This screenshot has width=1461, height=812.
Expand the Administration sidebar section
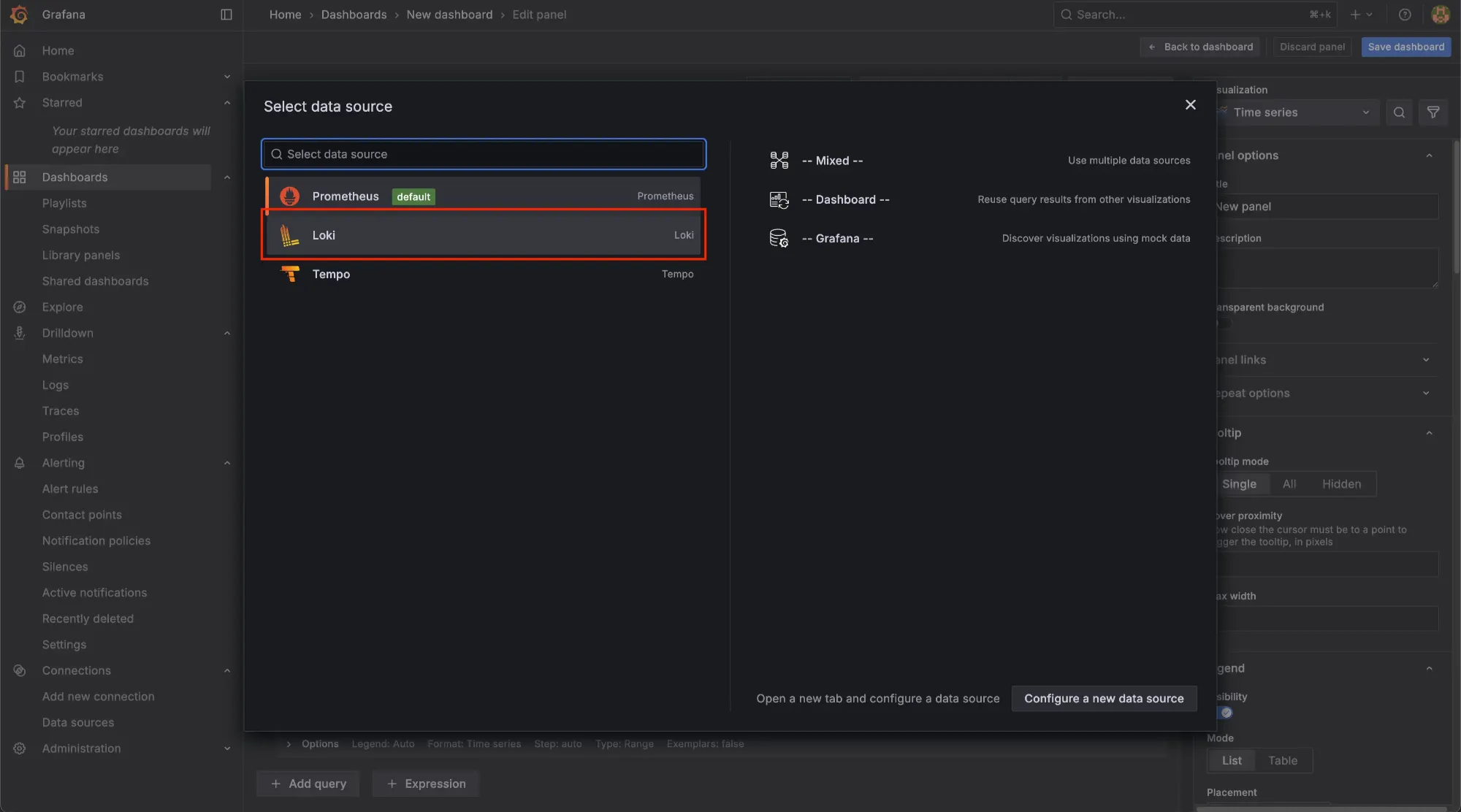click(x=226, y=748)
